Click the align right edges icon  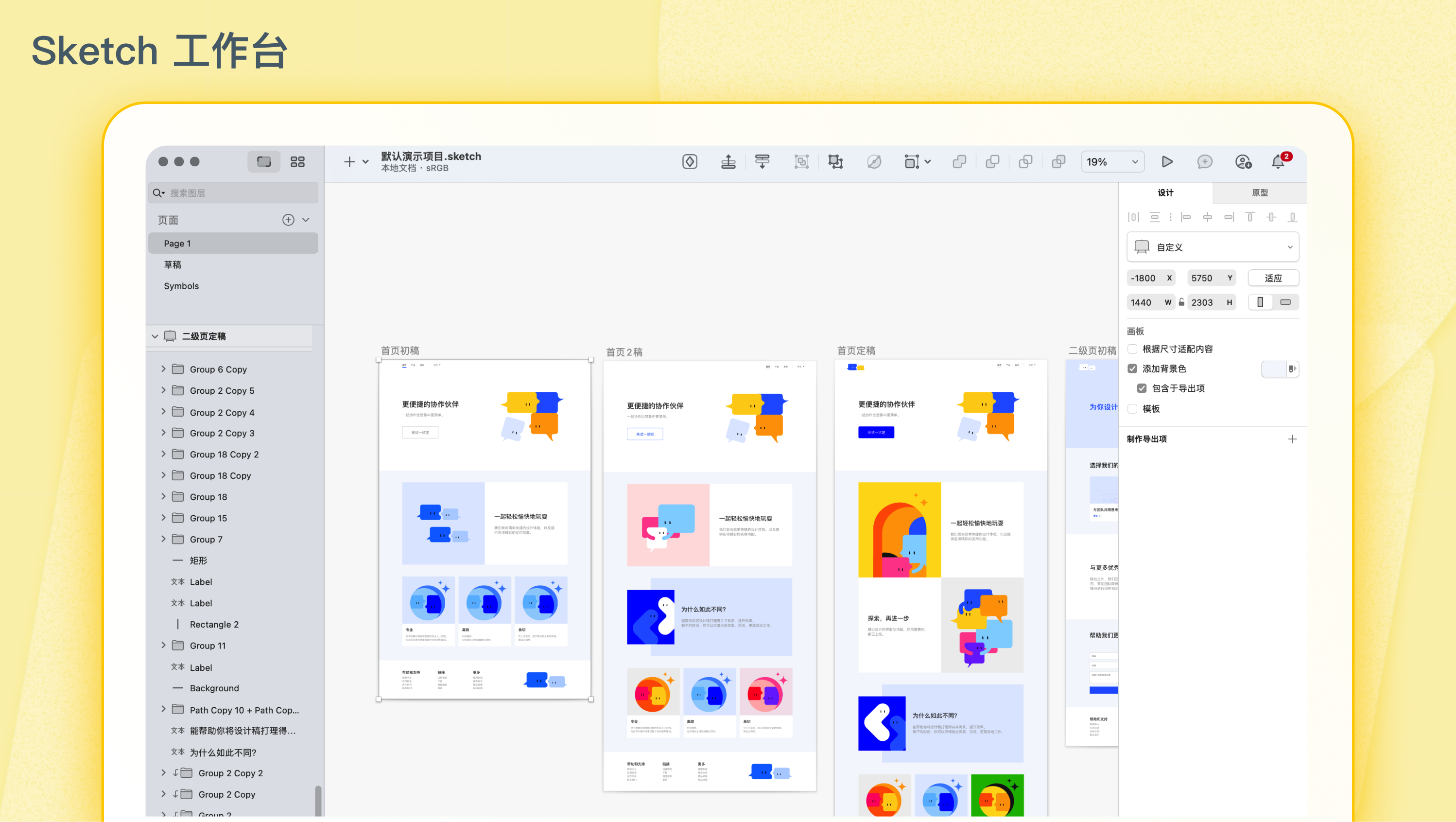click(1229, 217)
